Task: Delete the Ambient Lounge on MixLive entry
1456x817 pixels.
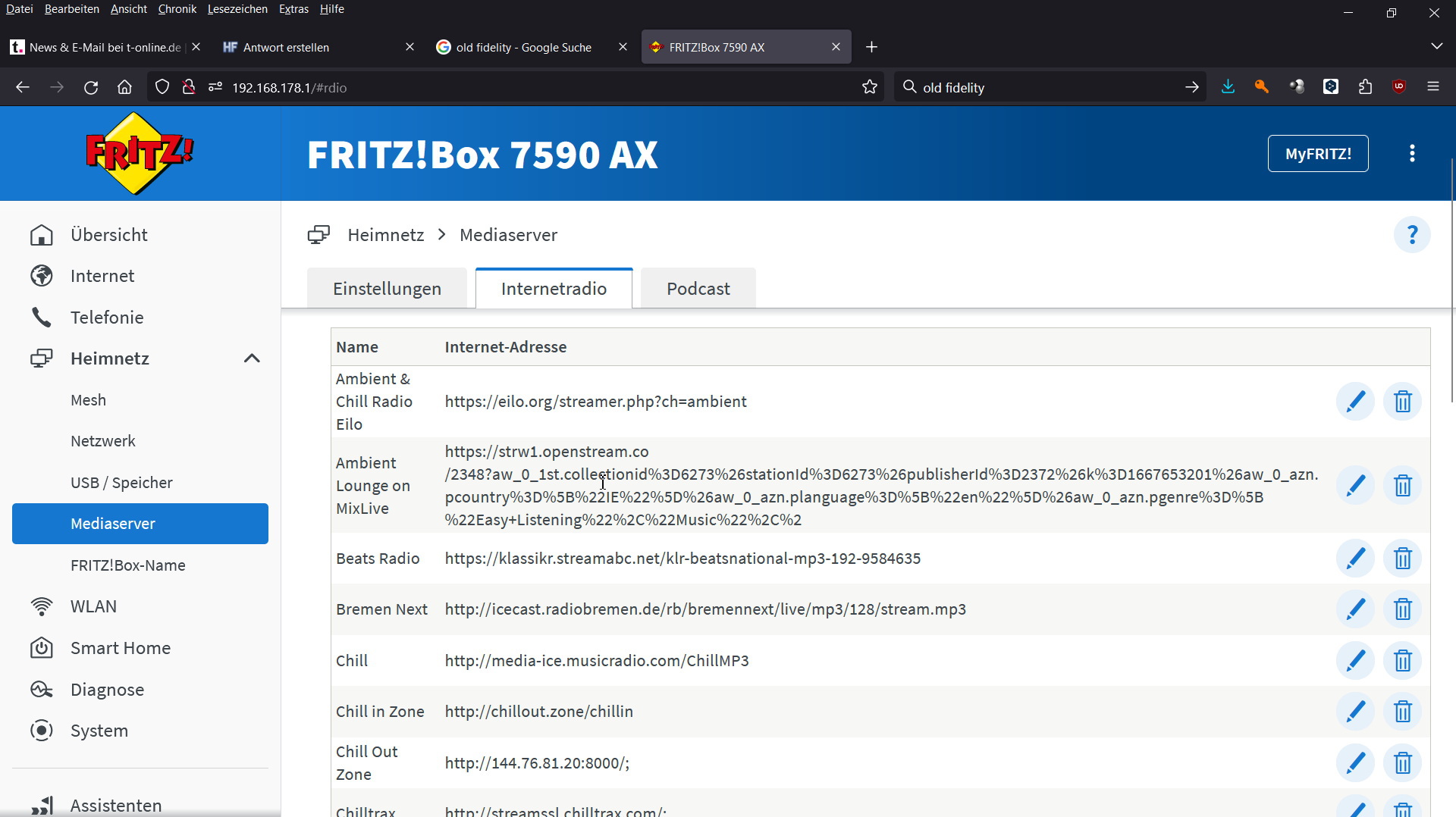Action: coord(1402,486)
